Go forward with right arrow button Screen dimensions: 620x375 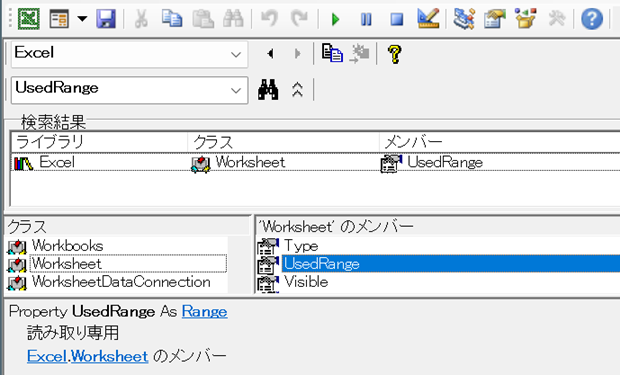(x=297, y=53)
